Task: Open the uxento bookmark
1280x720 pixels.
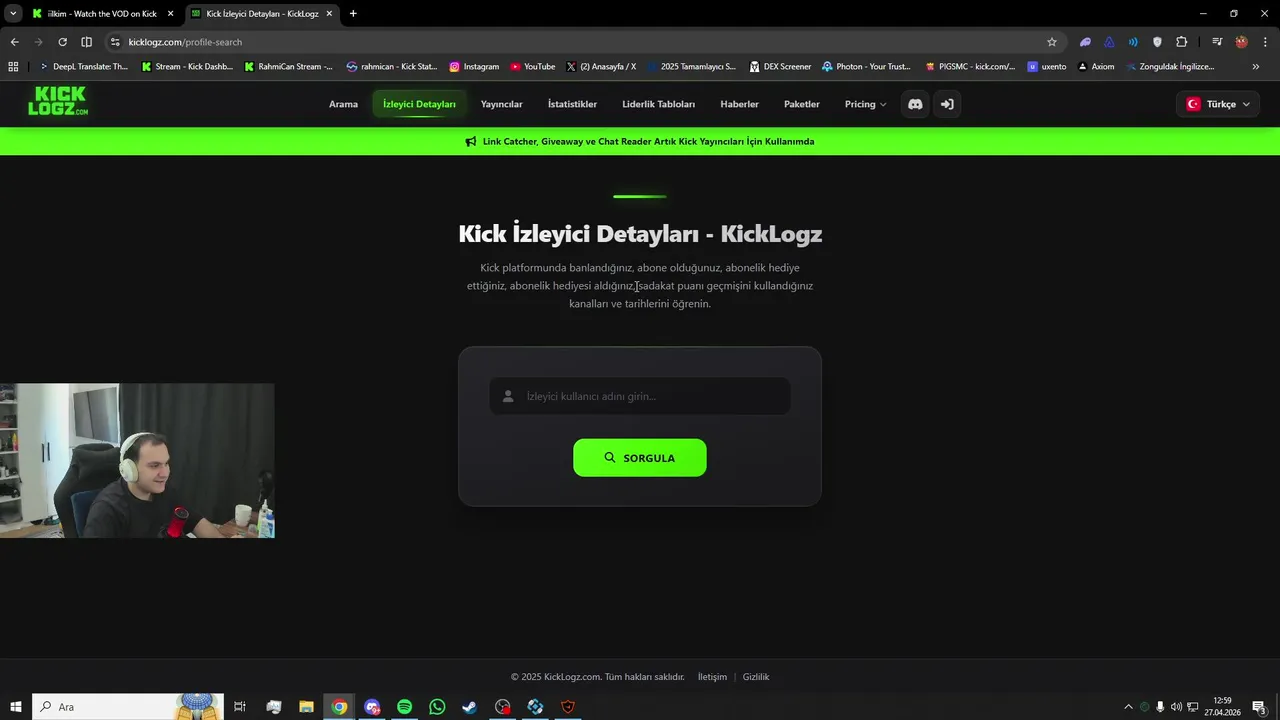Action: (x=1047, y=67)
